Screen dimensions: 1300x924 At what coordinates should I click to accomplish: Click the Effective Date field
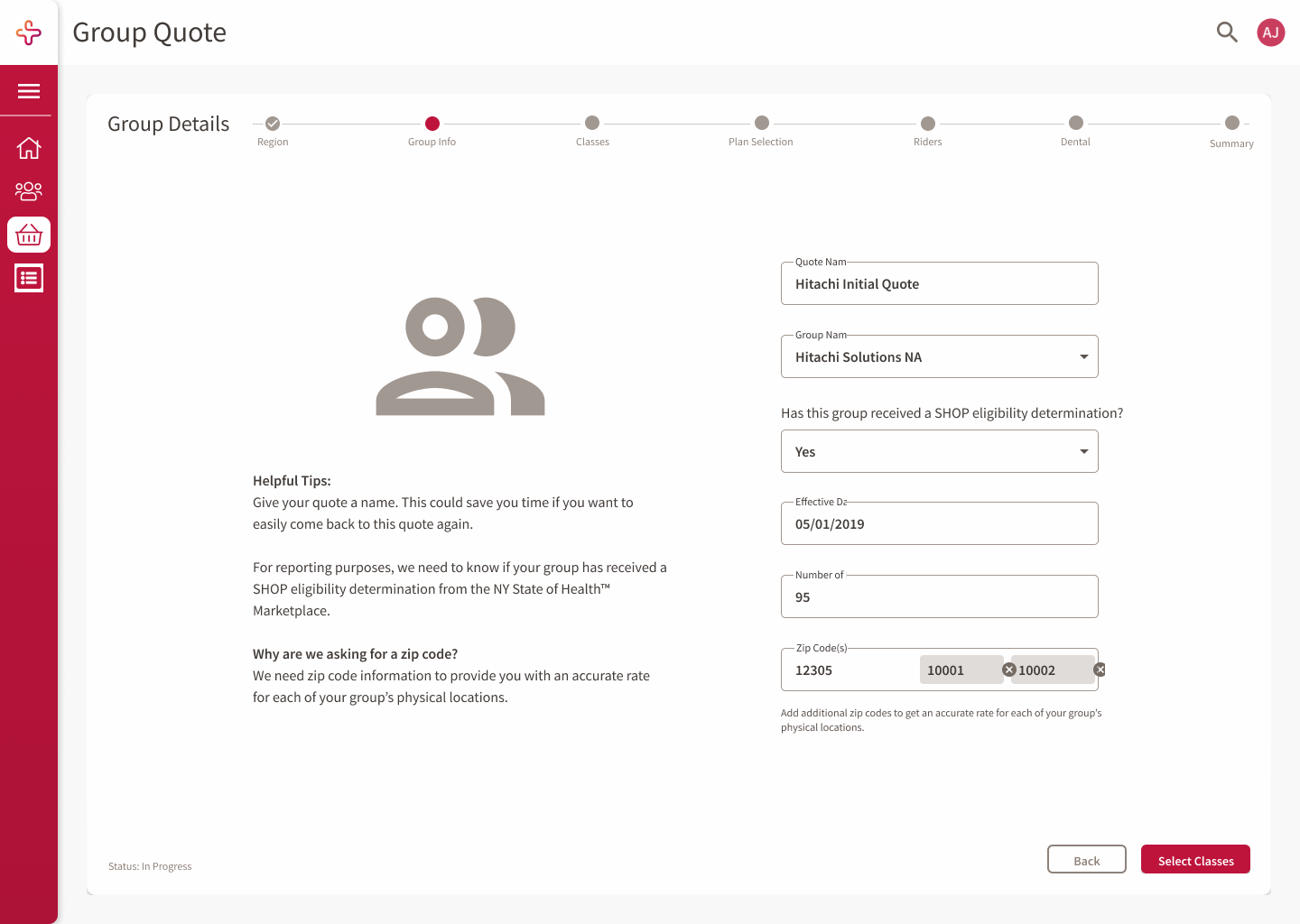click(x=940, y=523)
